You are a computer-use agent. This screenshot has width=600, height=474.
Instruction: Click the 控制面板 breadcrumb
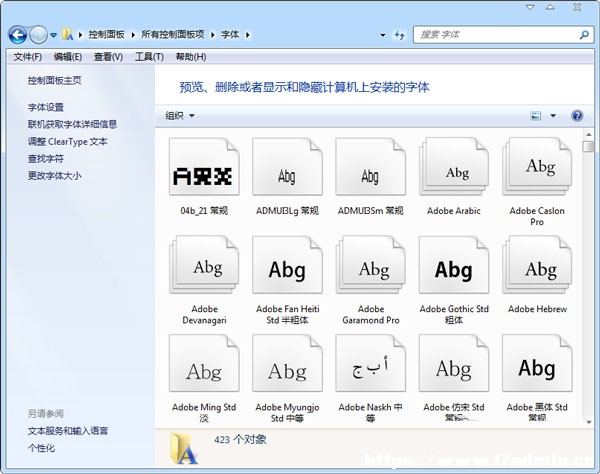106,34
